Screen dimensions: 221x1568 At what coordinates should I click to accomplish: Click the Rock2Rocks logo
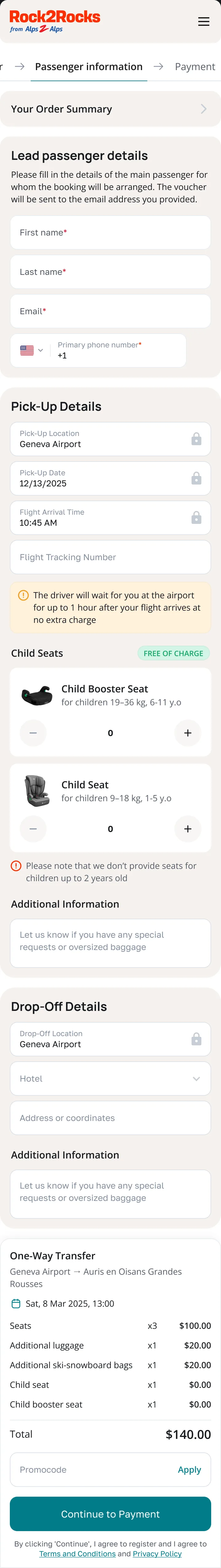(x=55, y=21)
